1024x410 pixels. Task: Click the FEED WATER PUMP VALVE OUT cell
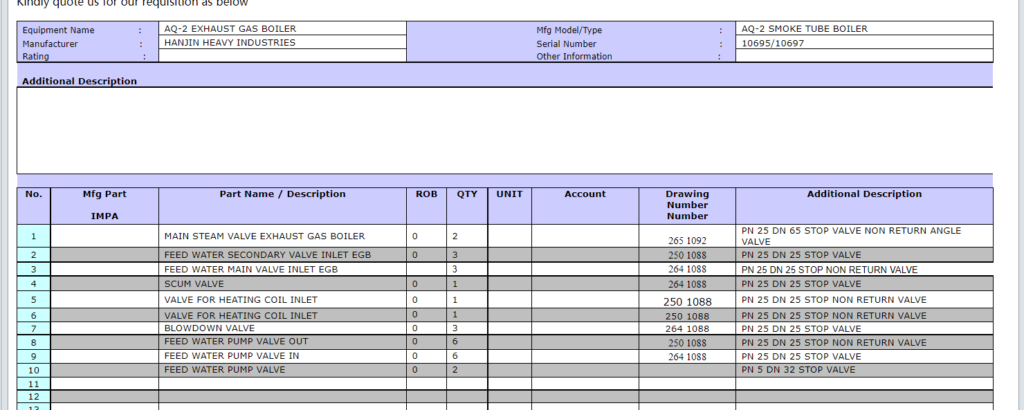pyautogui.click(x=282, y=342)
